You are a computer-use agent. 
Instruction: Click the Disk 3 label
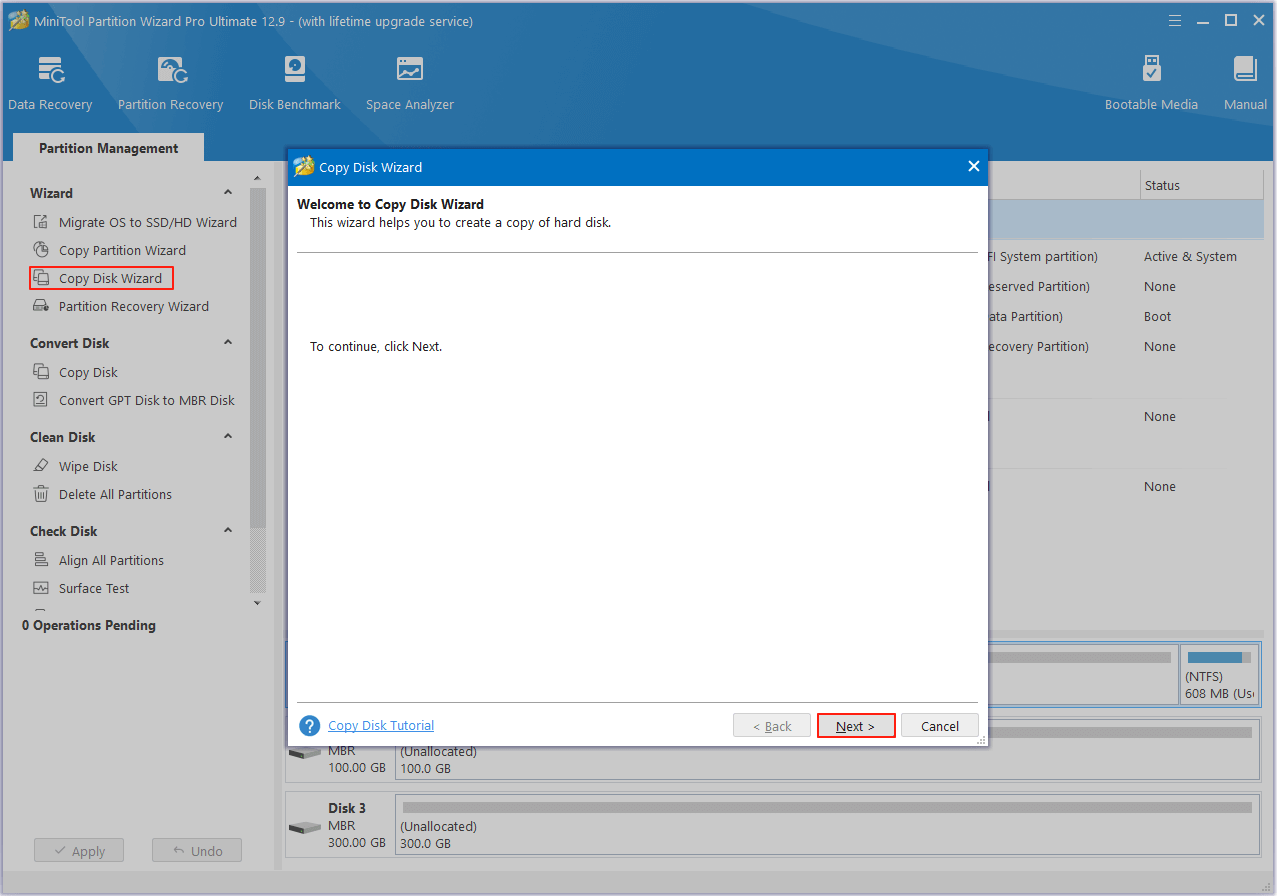[347, 808]
